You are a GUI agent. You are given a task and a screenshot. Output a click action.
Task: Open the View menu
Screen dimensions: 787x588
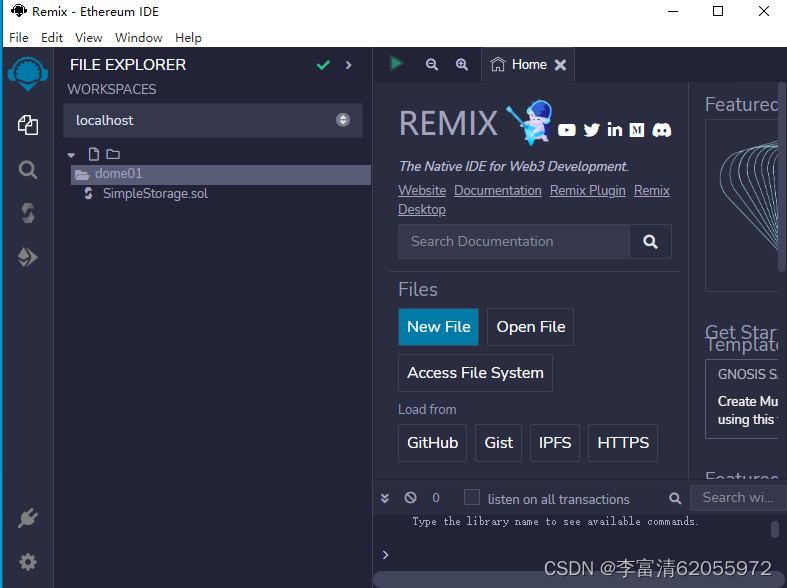(88, 38)
